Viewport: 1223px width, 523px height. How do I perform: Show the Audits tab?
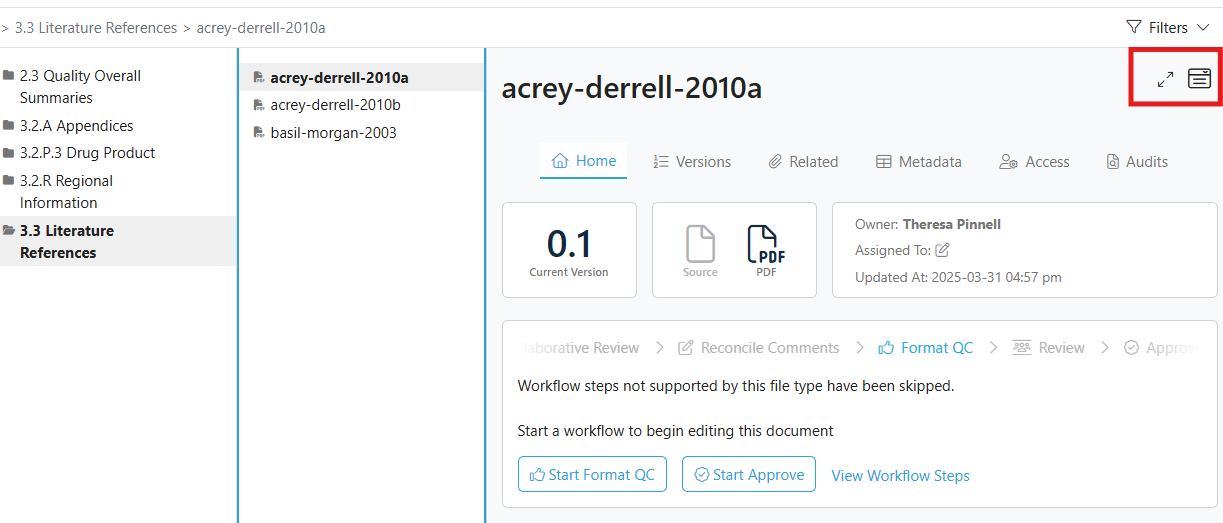point(1137,162)
